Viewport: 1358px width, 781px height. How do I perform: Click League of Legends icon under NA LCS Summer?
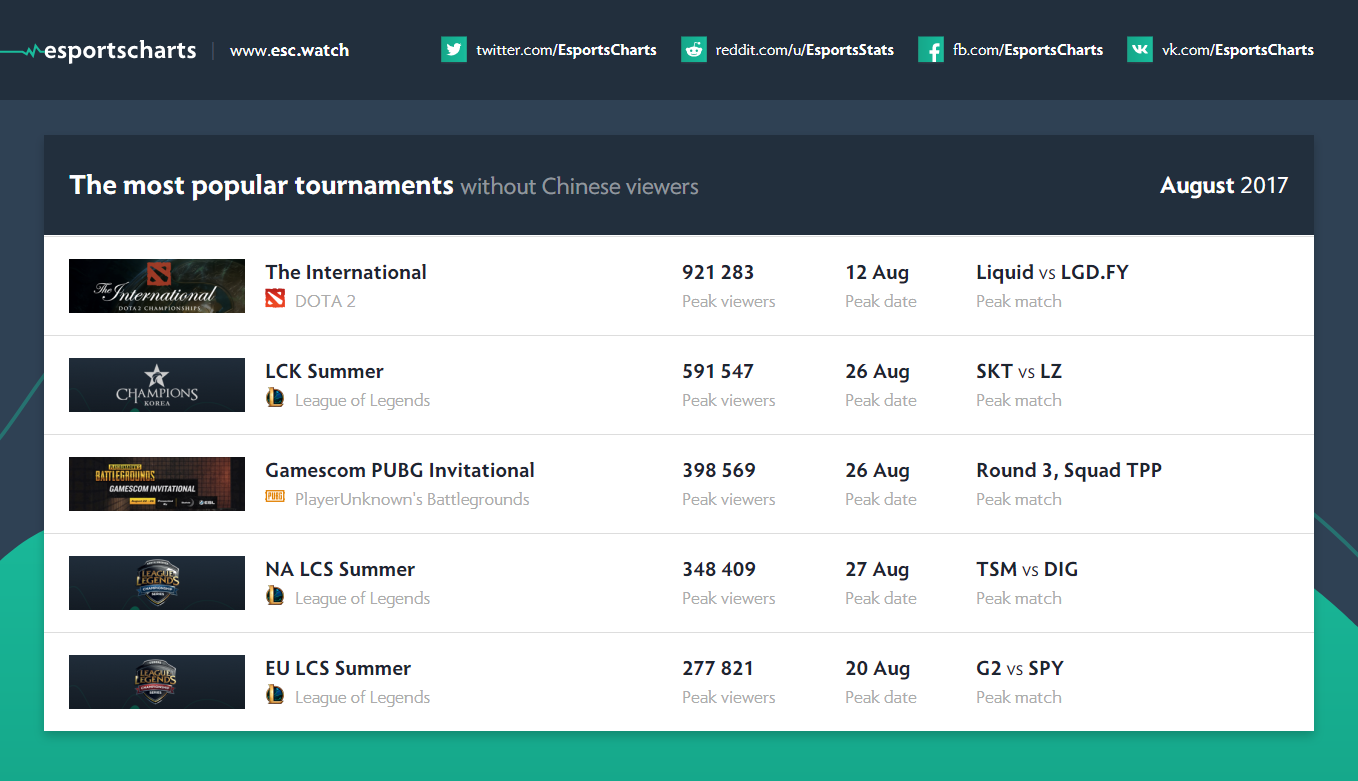pyautogui.click(x=275, y=596)
